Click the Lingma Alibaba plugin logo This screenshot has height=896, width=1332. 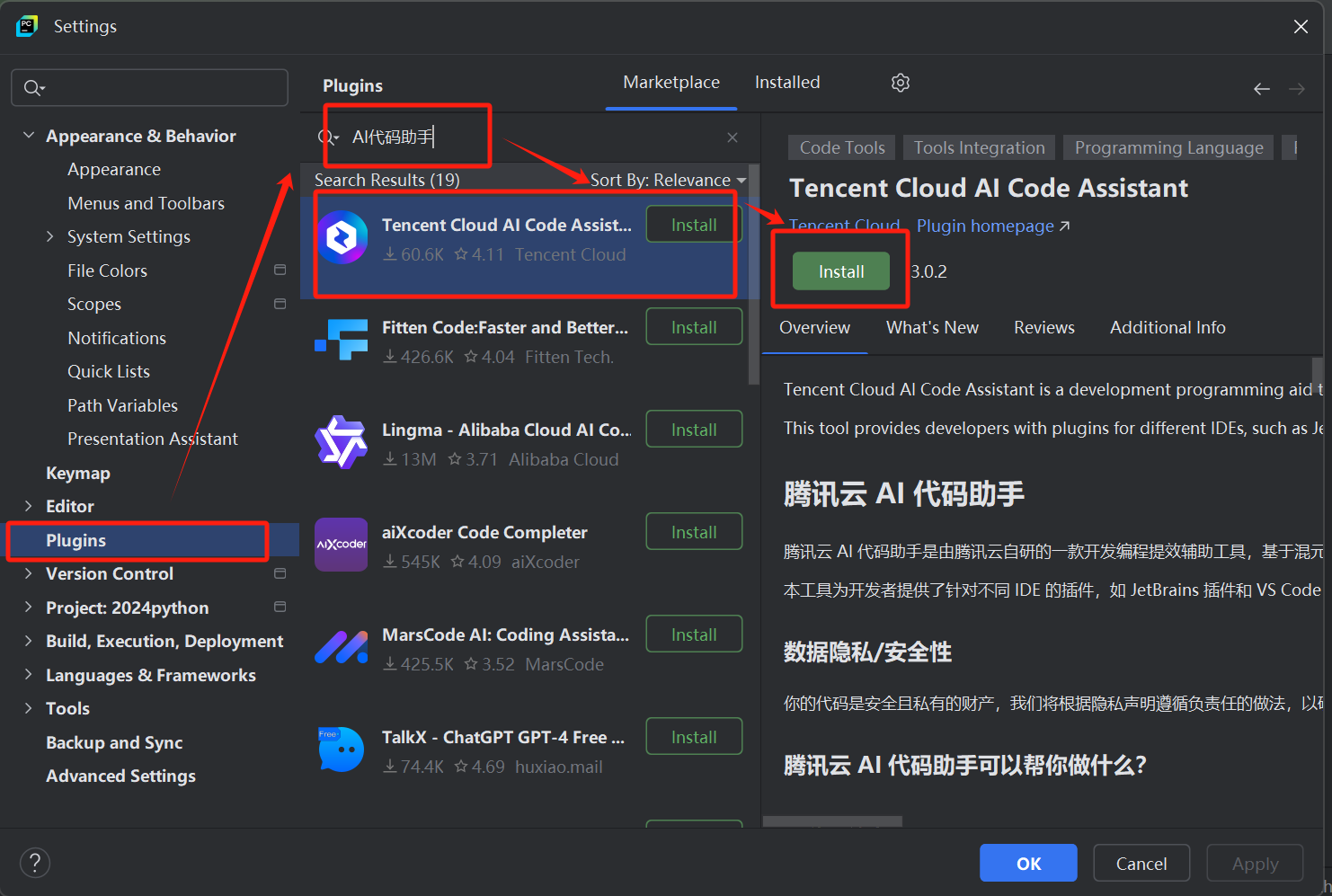pos(342,442)
